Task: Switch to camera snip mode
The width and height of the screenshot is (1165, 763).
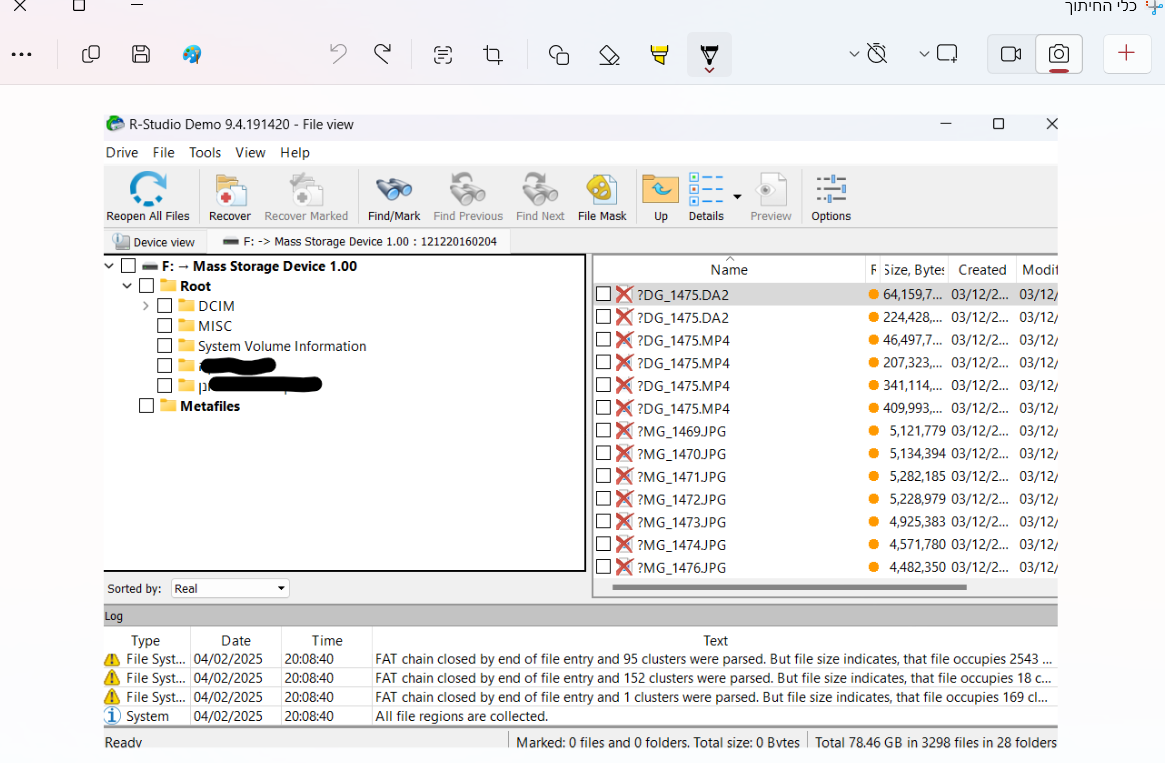Action: 1059,54
